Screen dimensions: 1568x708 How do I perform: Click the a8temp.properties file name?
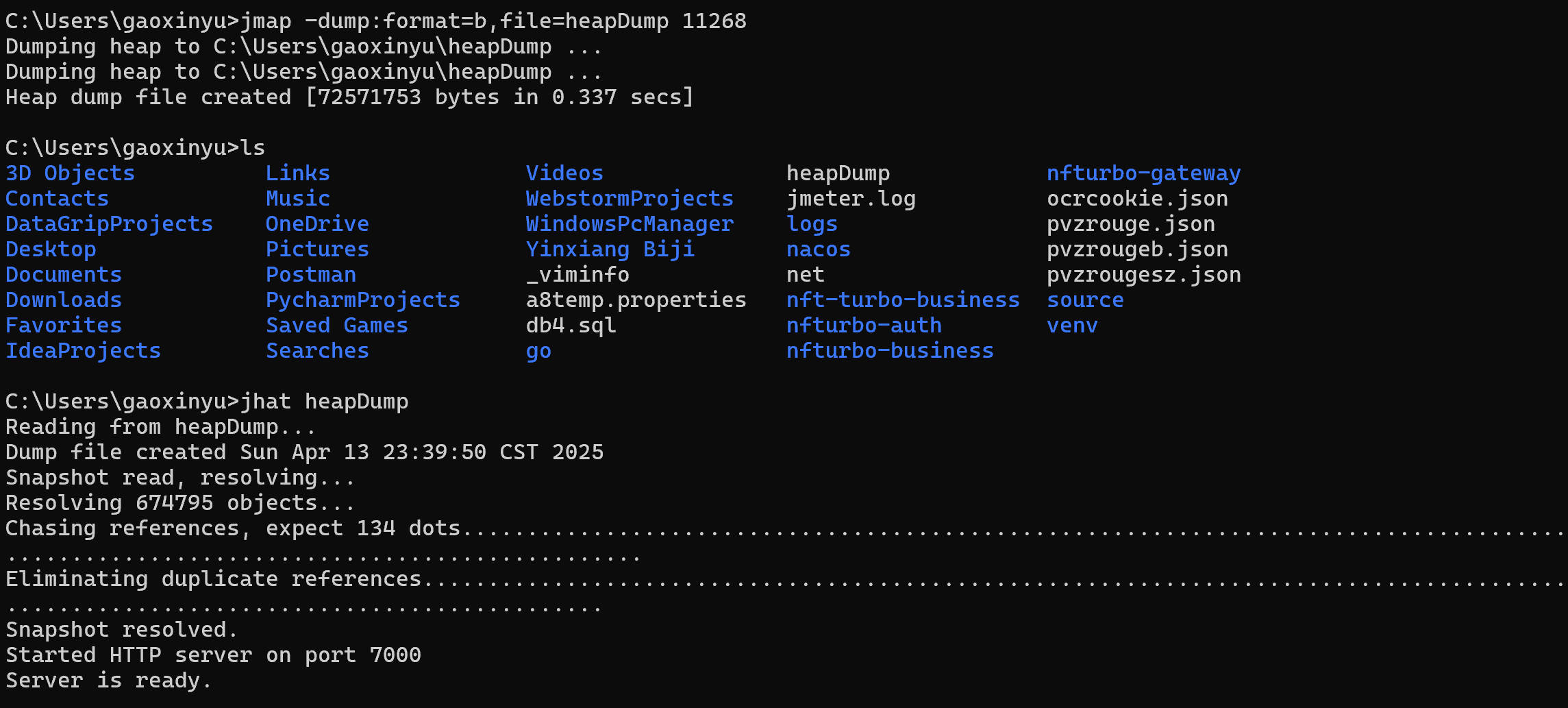[636, 300]
